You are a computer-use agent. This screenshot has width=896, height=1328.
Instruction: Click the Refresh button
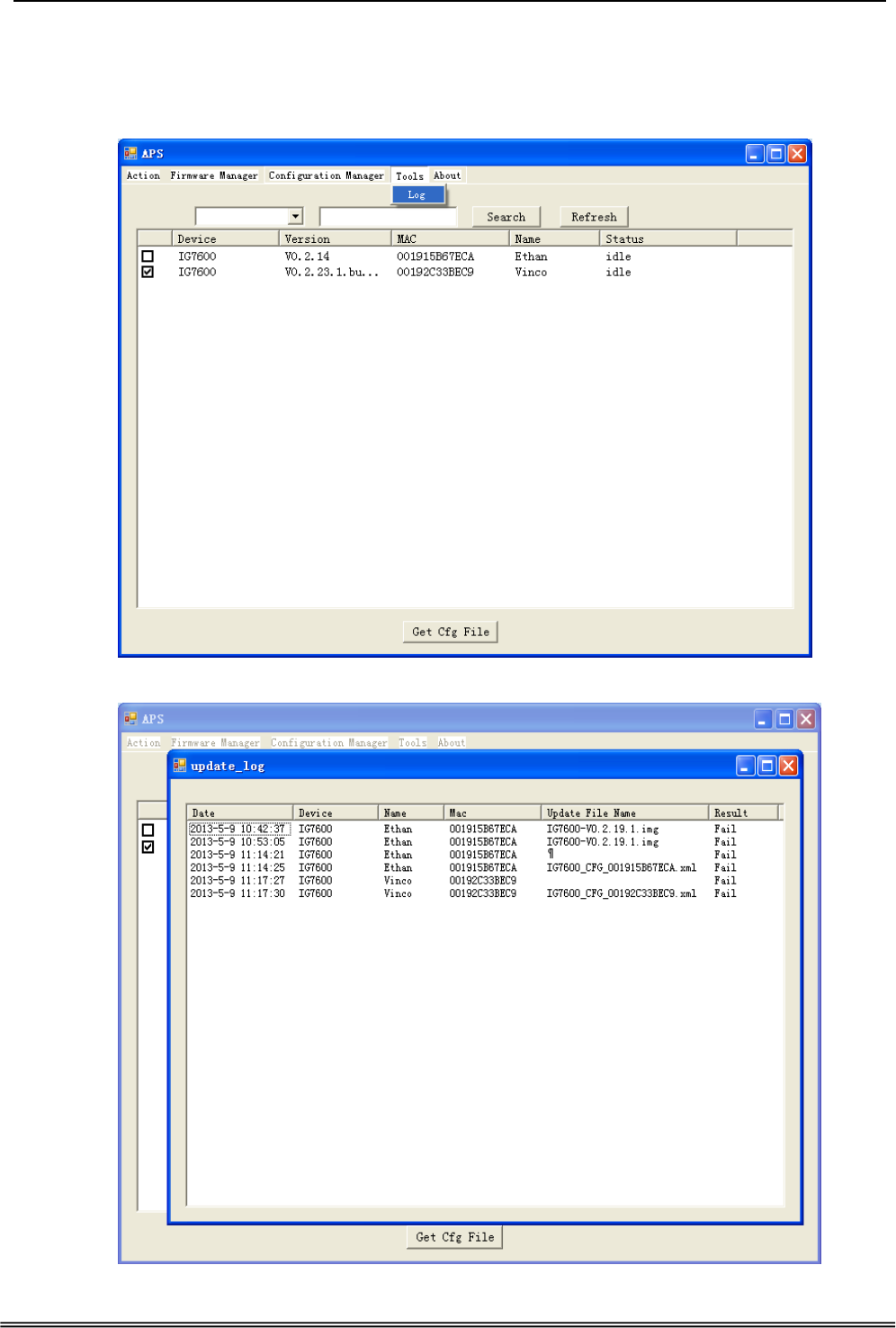point(594,217)
